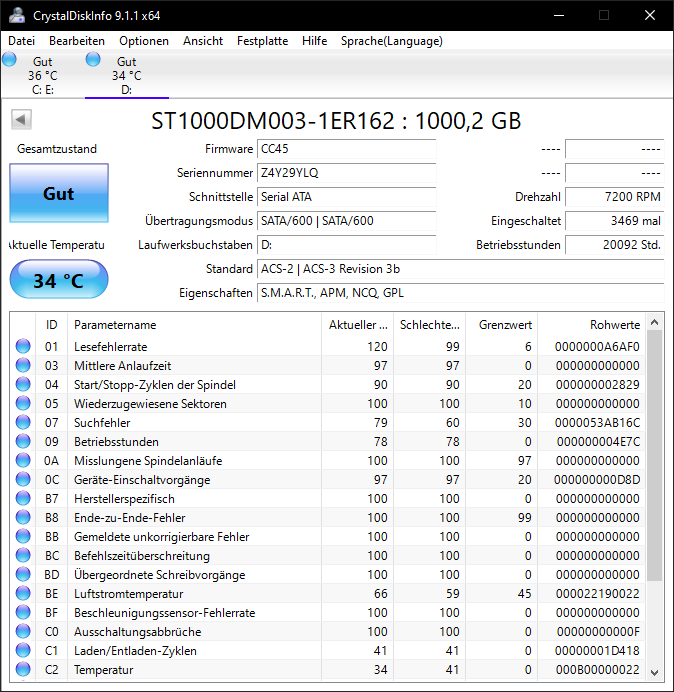Screen dimensions: 674x692
Task: Click the status orb for Ausschaltungsabbrüche row
Action: (x=23, y=631)
